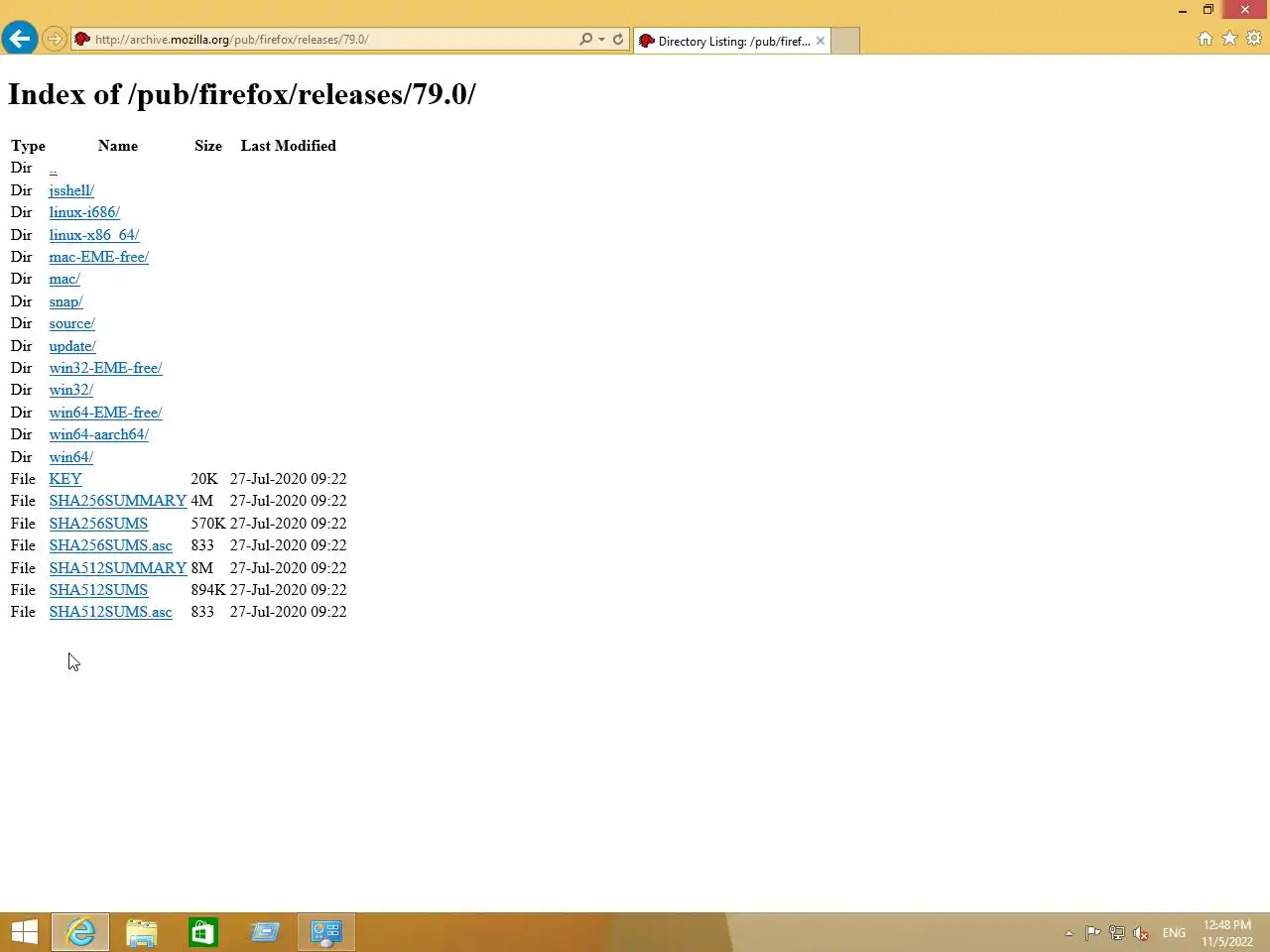The width and height of the screenshot is (1270, 952).
Task: Open the Windows Start button
Action: click(x=25, y=932)
